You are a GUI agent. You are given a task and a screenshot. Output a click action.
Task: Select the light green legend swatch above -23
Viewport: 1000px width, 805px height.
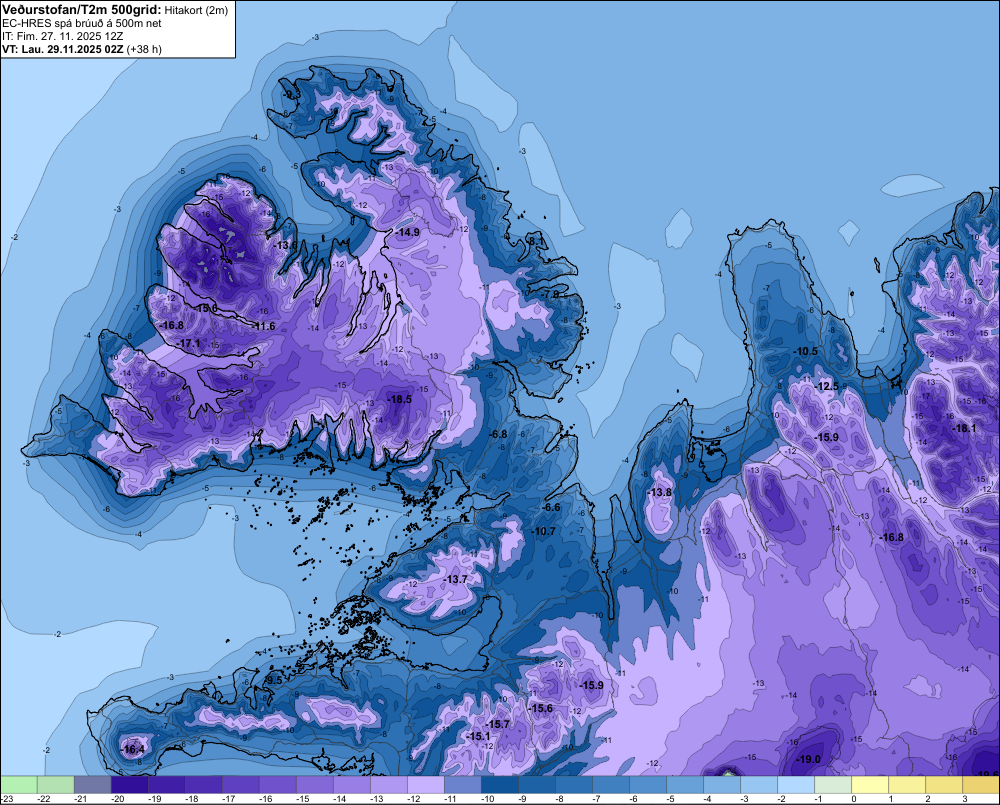tap(19, 785)
